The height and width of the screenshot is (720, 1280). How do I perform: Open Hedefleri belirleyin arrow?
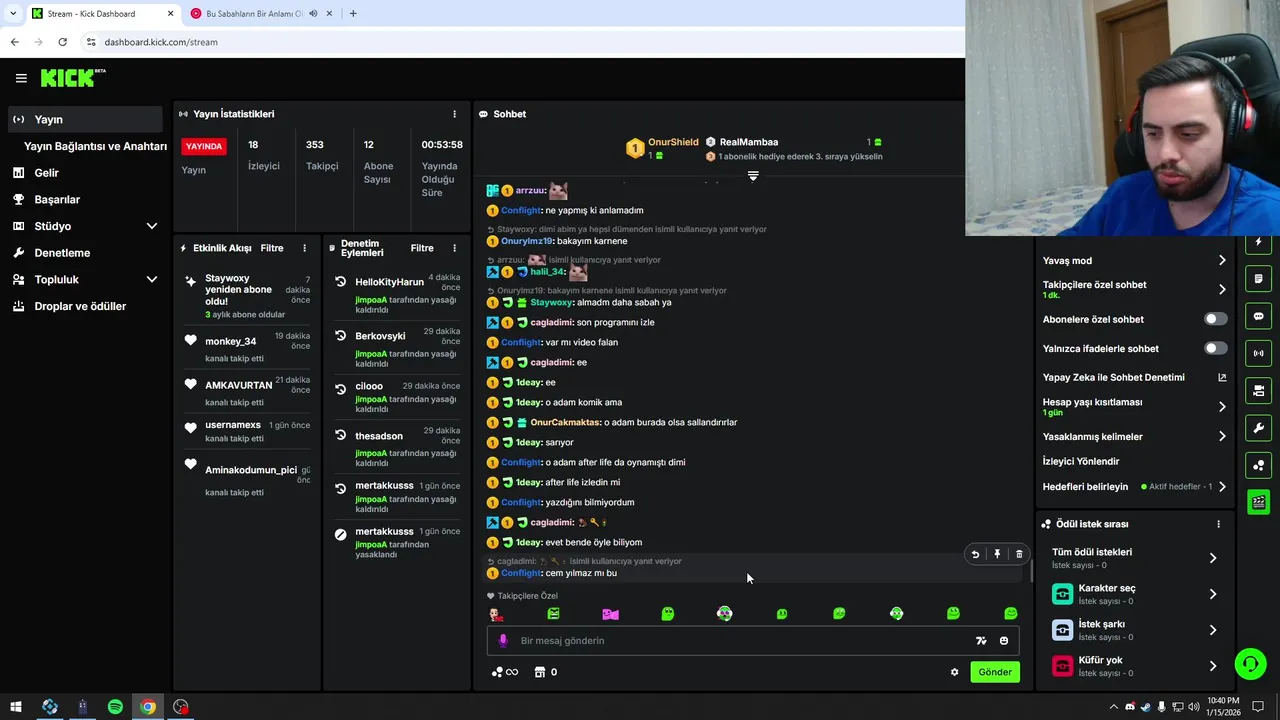(1222, 487)
